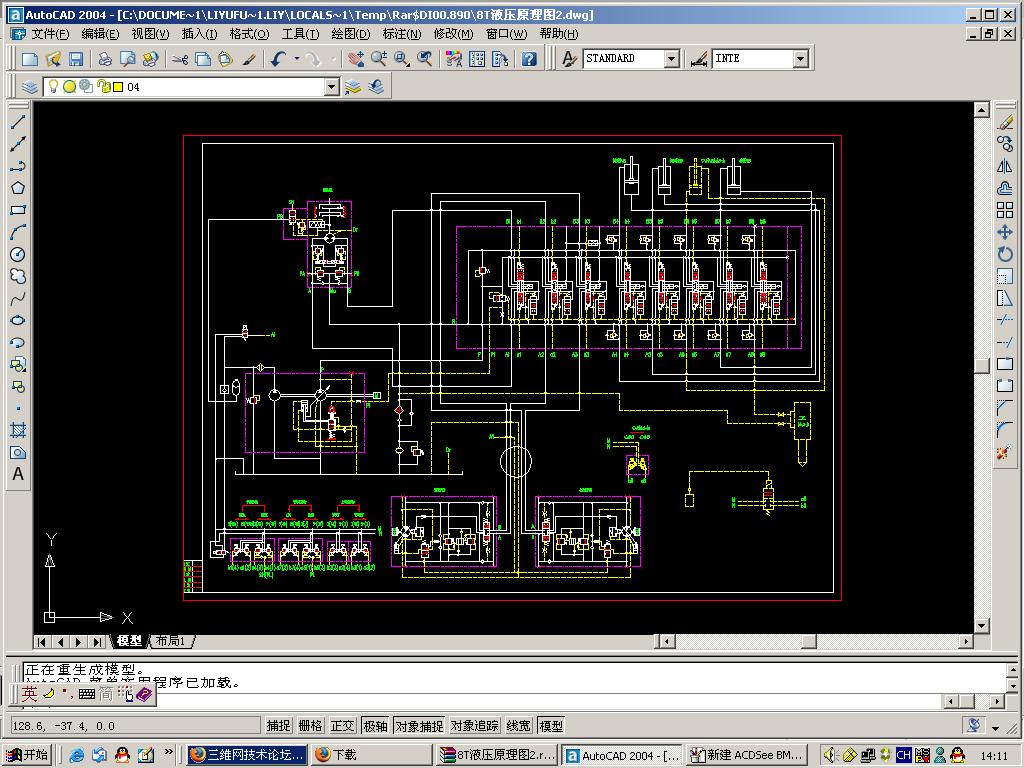Screen dimensions: 1024x768
Task: Click the drawing's vertical scroll down arrow
Action: [981, 626]
